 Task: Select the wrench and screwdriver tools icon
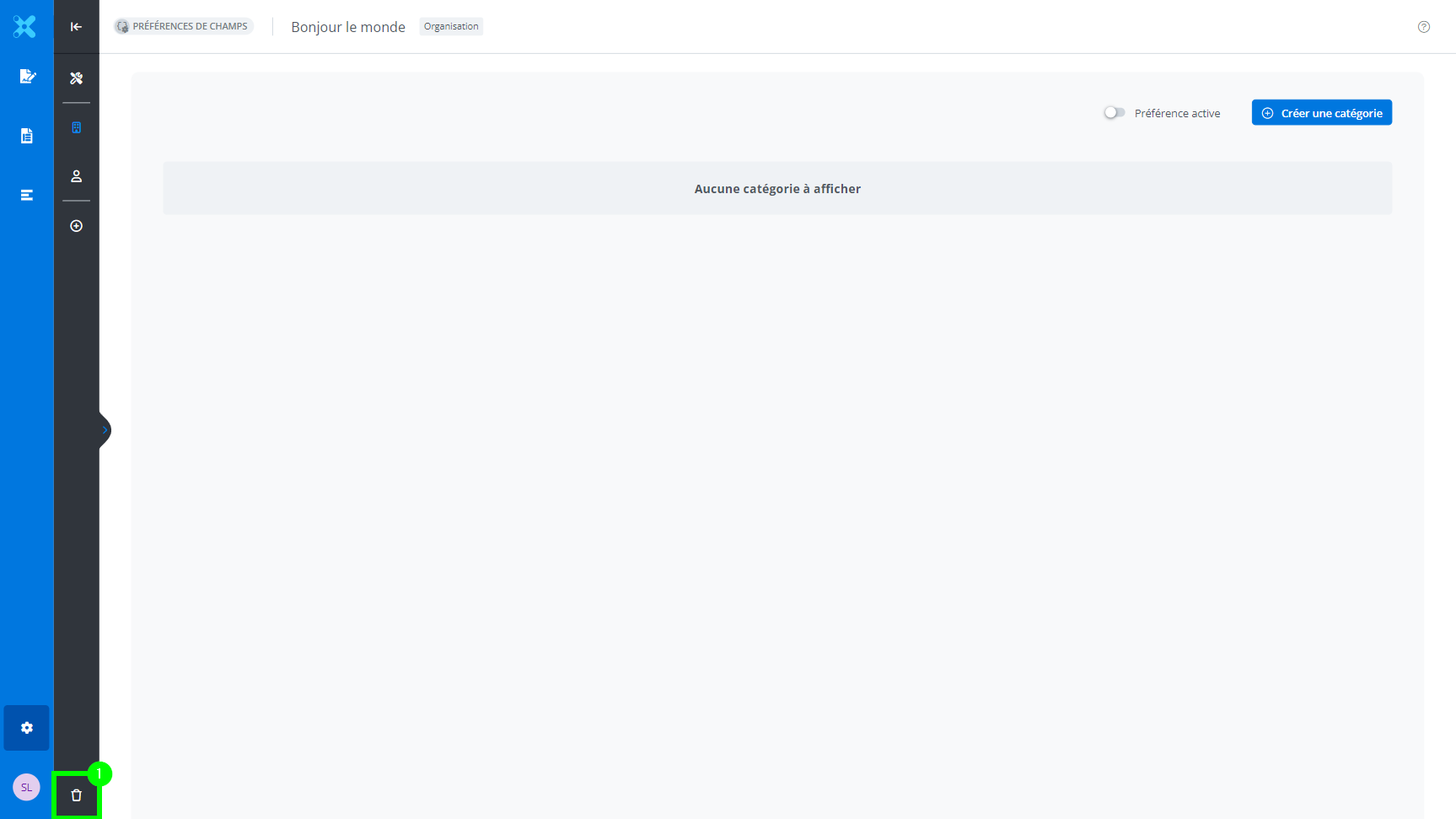coord(77,78)
